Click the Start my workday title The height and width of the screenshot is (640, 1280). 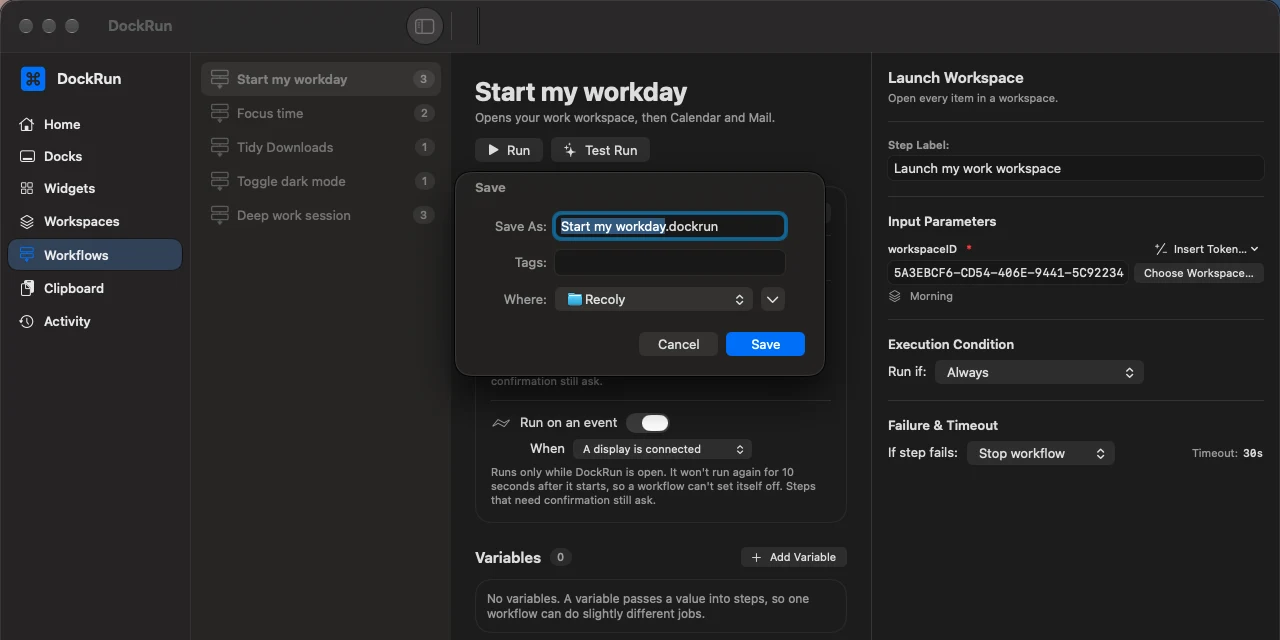[x=580, y=92]
